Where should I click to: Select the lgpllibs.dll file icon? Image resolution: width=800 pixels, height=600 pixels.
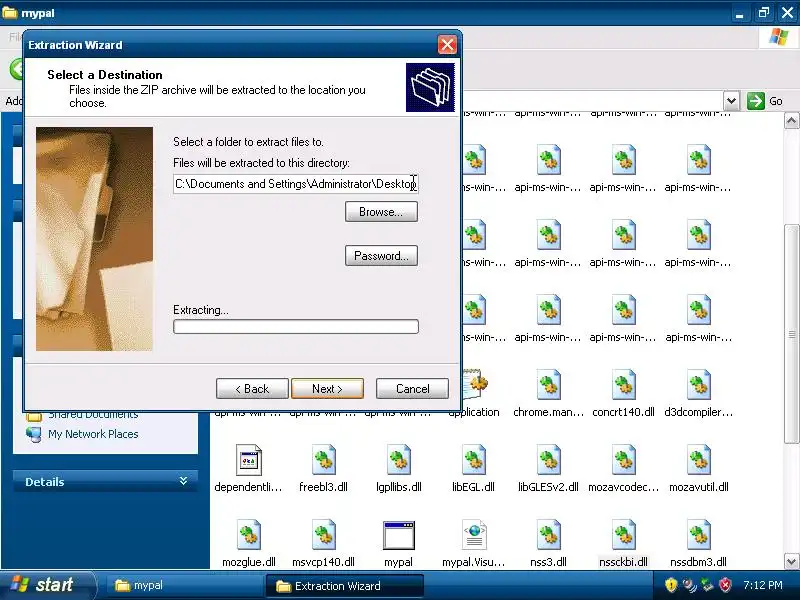(x=398, y=460)
